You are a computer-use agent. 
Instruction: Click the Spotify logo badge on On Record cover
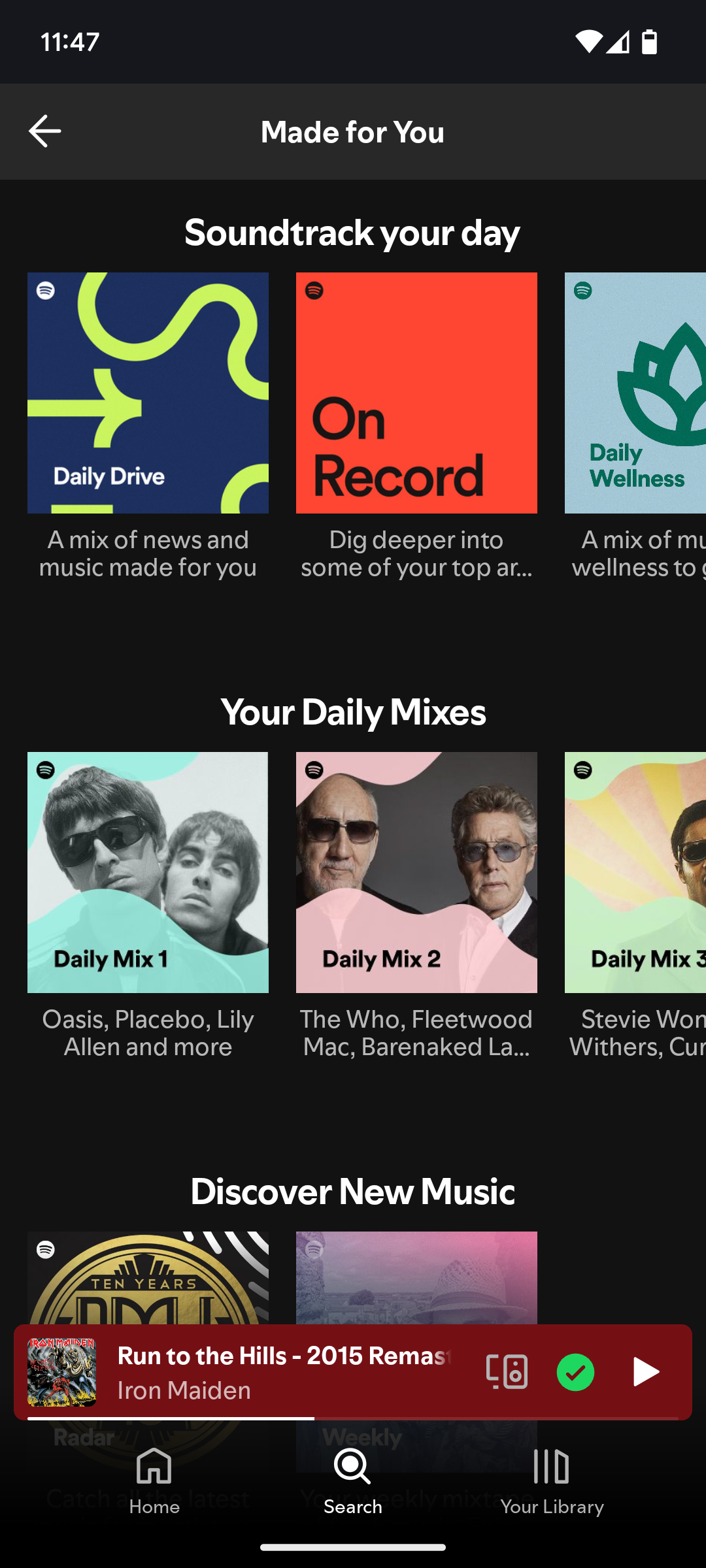(x=314, y=291)
